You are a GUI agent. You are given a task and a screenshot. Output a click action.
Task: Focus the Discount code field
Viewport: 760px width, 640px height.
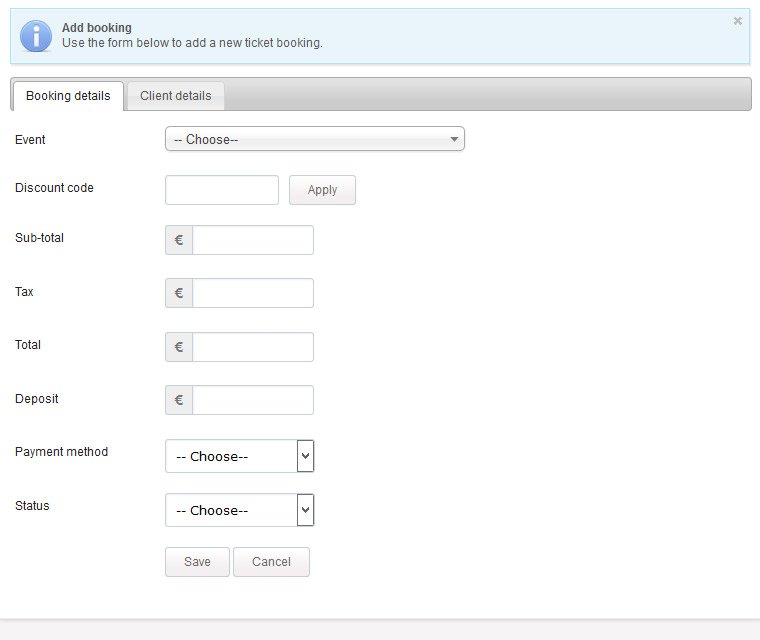(222, 190)
